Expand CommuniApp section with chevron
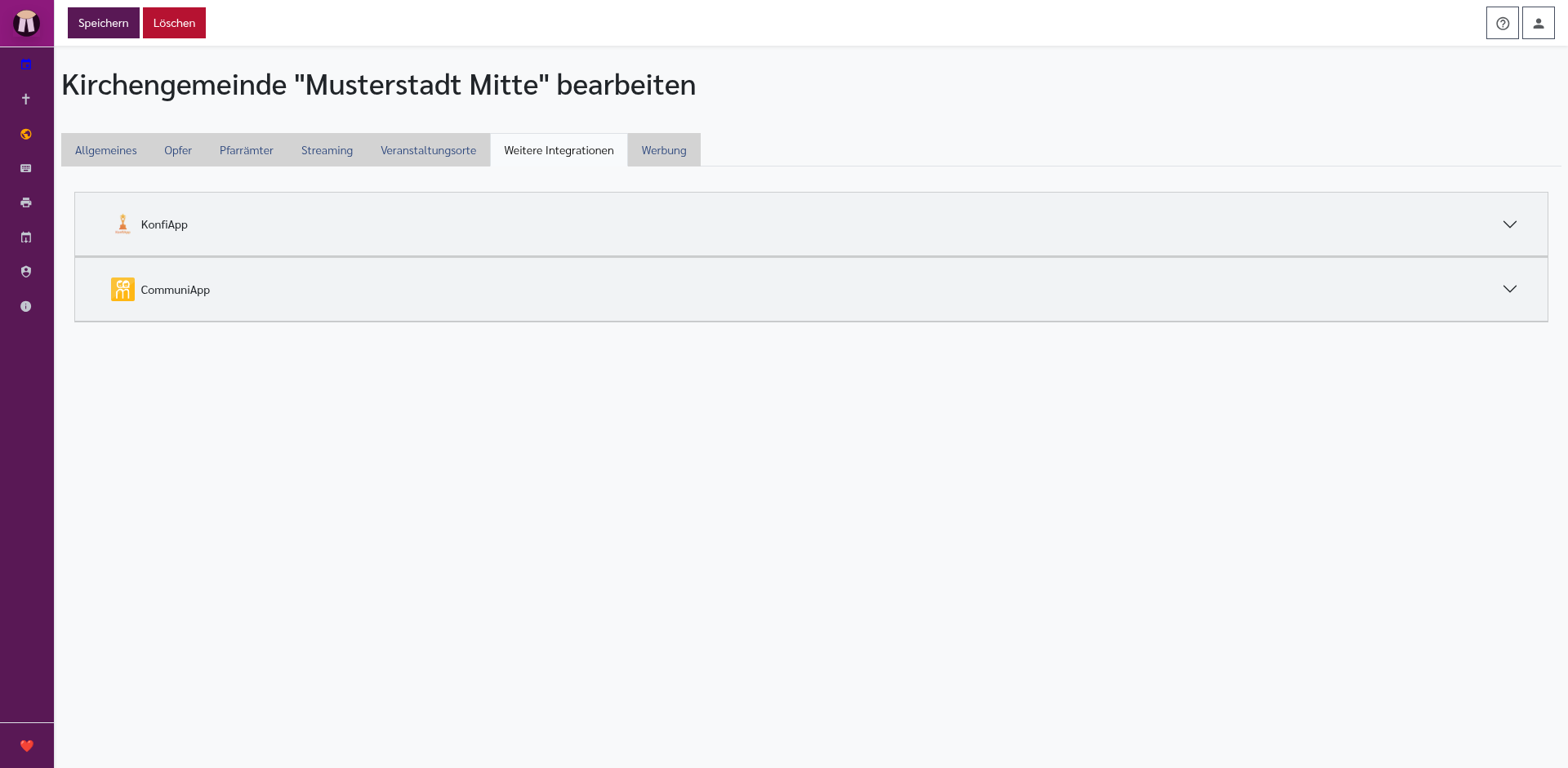This screenshot has width=1568, height=768. pos(1509,289)
